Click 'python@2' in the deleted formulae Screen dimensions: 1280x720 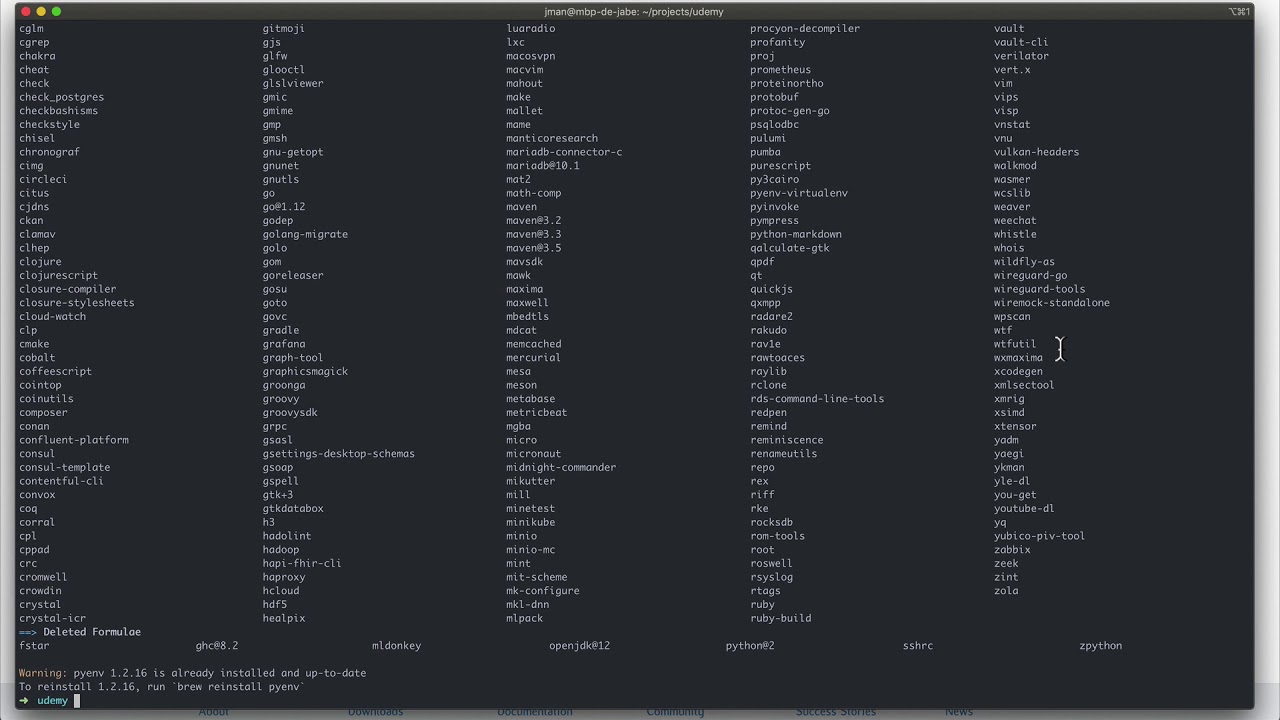click(750, 646)
